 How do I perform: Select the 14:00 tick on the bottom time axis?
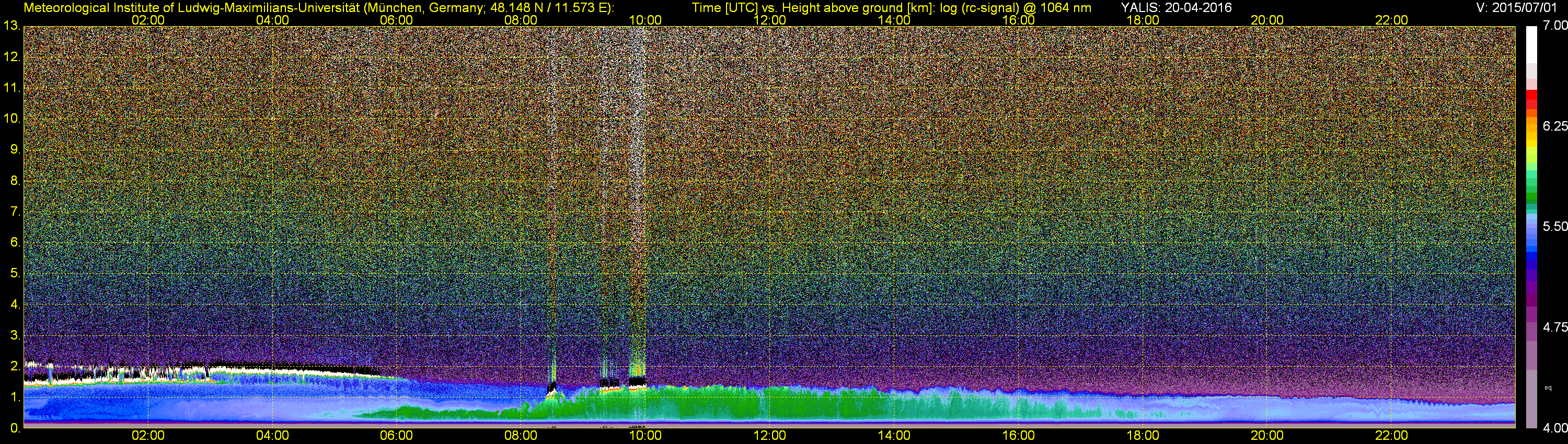894,436
